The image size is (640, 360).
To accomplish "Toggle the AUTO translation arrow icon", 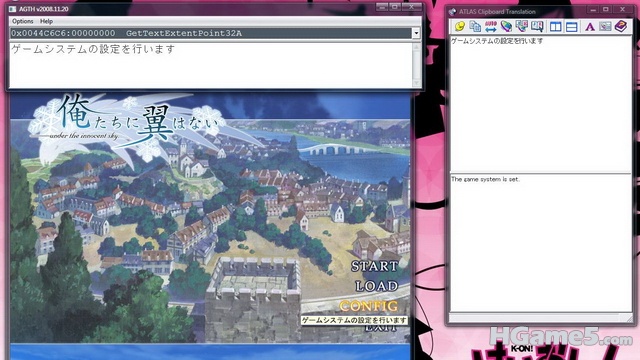I will (491, 27).
